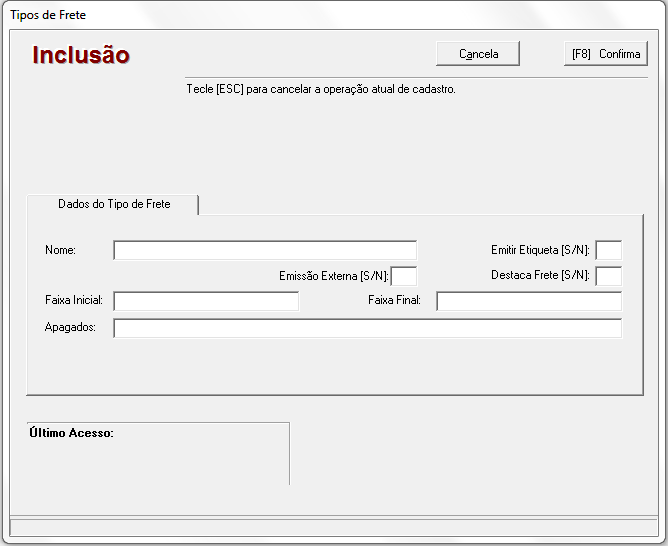Screen dimensions: 668x546
Task: Click the Cancela button
Action: tap(478, 54)
